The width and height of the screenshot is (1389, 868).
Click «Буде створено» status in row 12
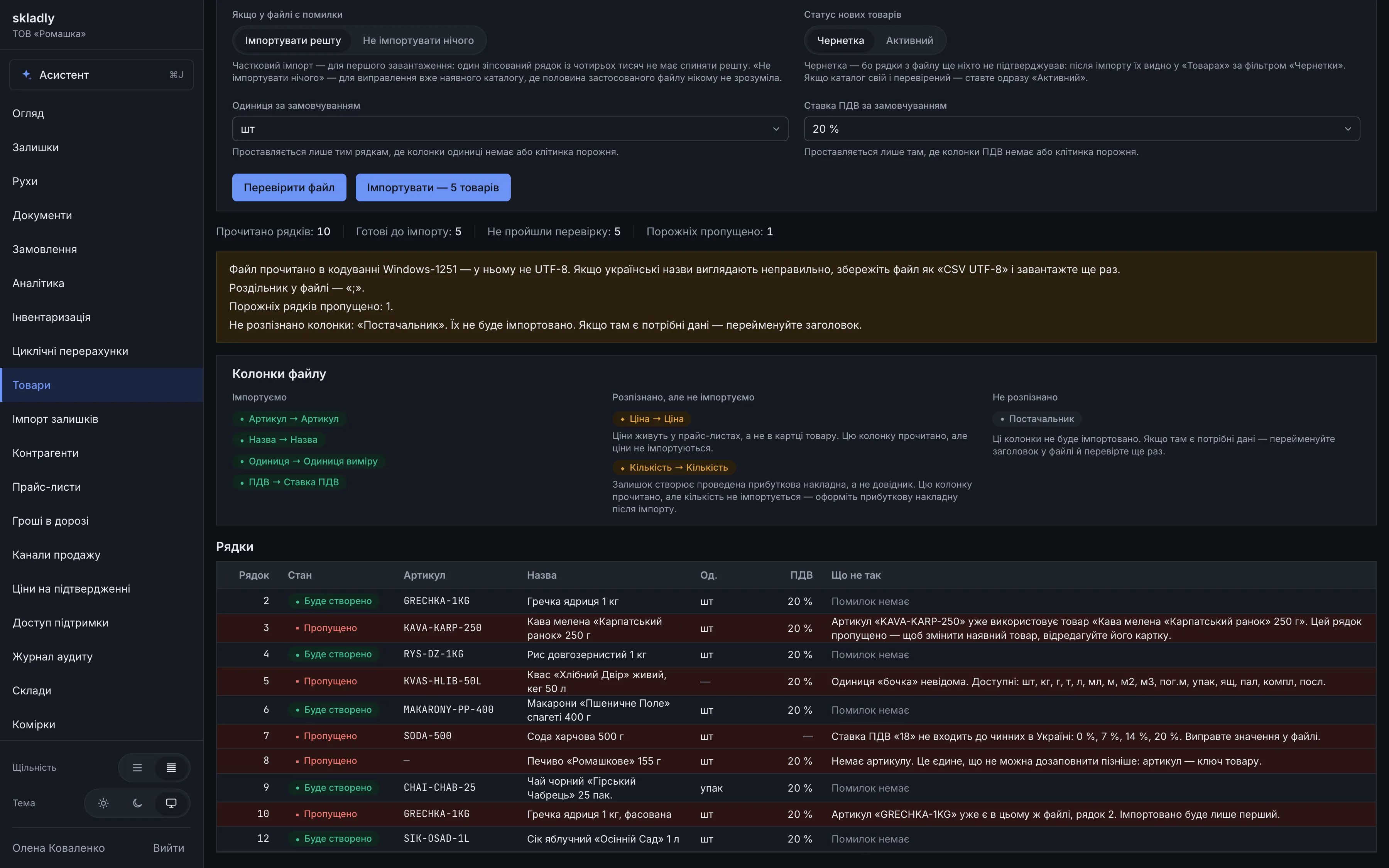(333, 839)
